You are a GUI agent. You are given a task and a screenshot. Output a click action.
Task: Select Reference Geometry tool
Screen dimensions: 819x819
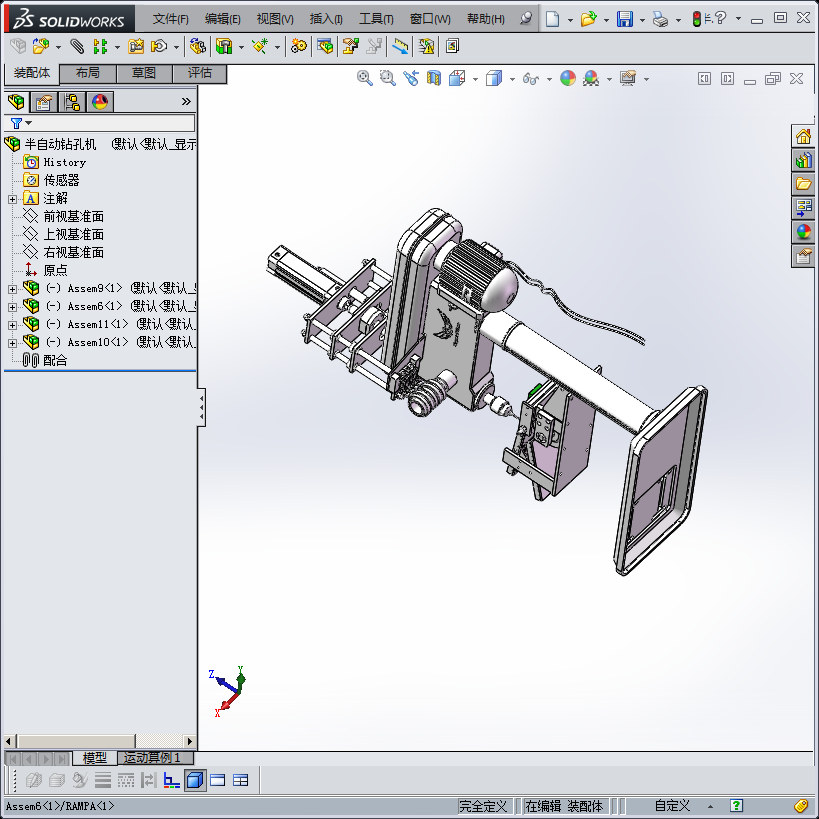pos(260,46)
